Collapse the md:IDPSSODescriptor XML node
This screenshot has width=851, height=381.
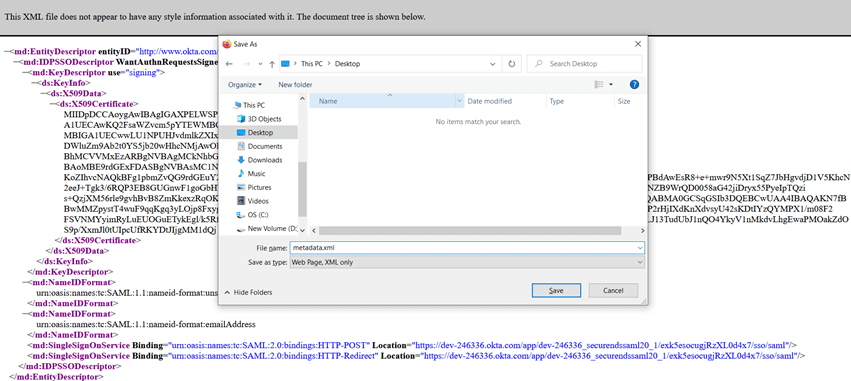(15, 62)
